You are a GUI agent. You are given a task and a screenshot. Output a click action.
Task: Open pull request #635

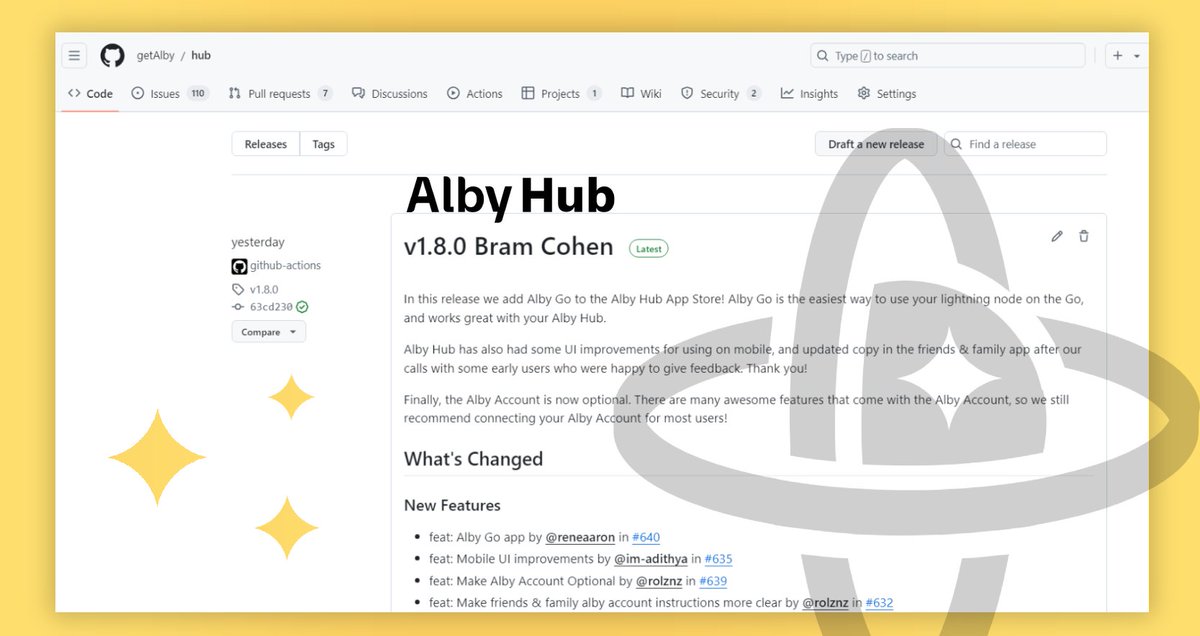point(719,559)
